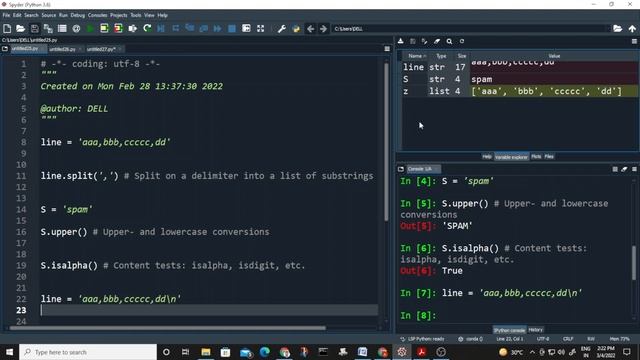Start debugging the file
Viewport: 640px width, 360px height.
(161, 29)
